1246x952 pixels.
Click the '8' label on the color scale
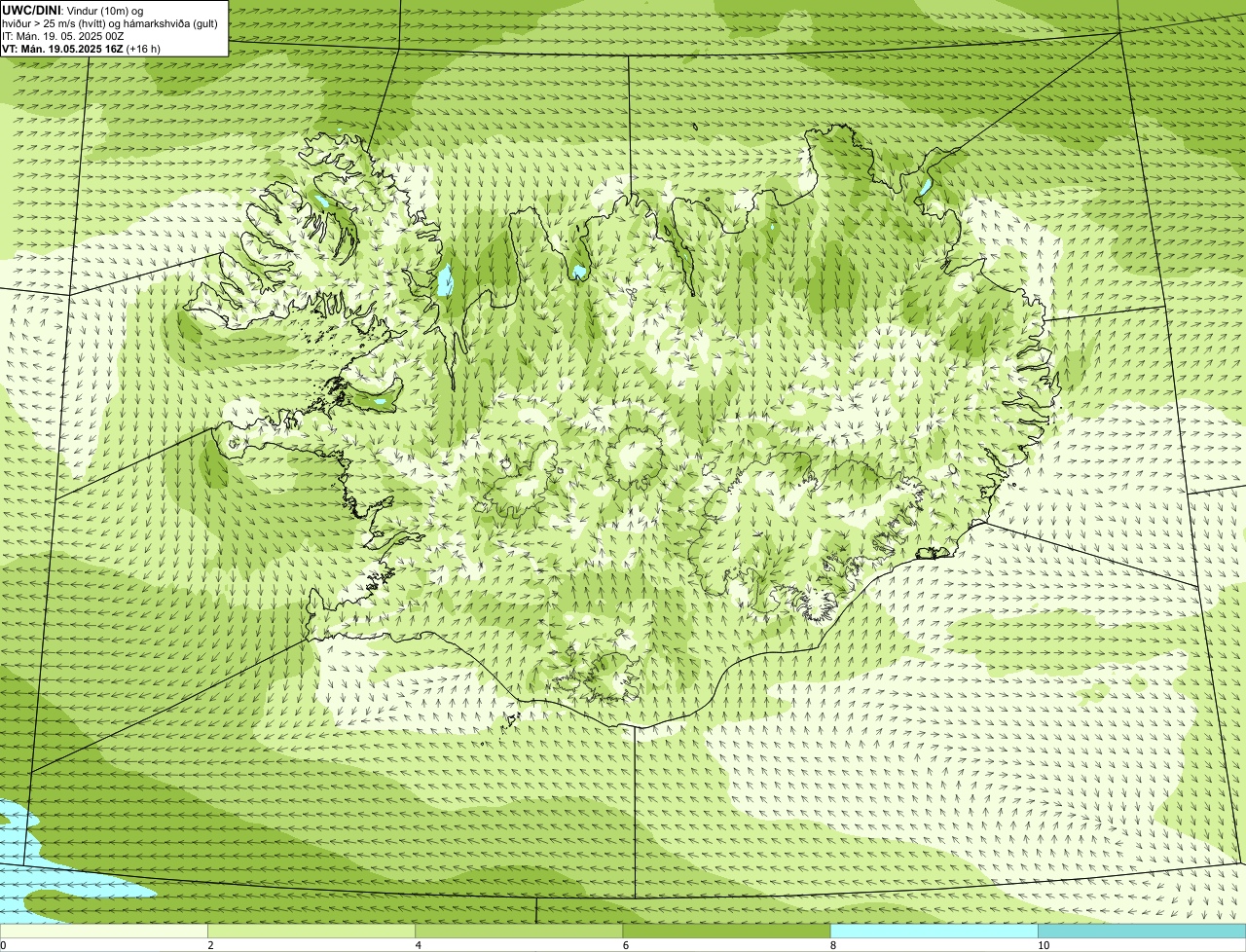pyautogui.click(x=833, y=945)
